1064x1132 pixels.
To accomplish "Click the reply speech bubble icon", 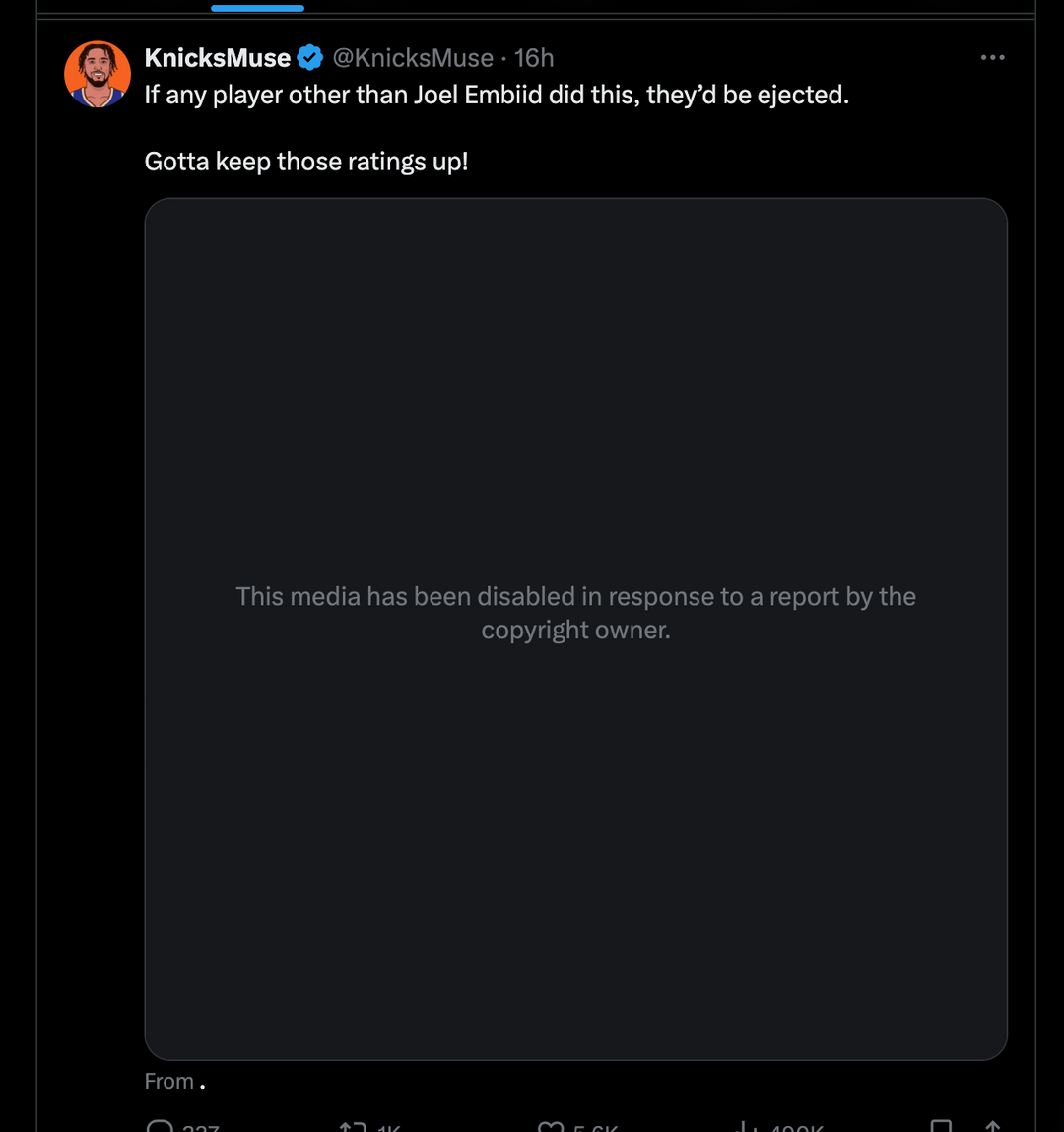I will click(x=160, y=1126).
